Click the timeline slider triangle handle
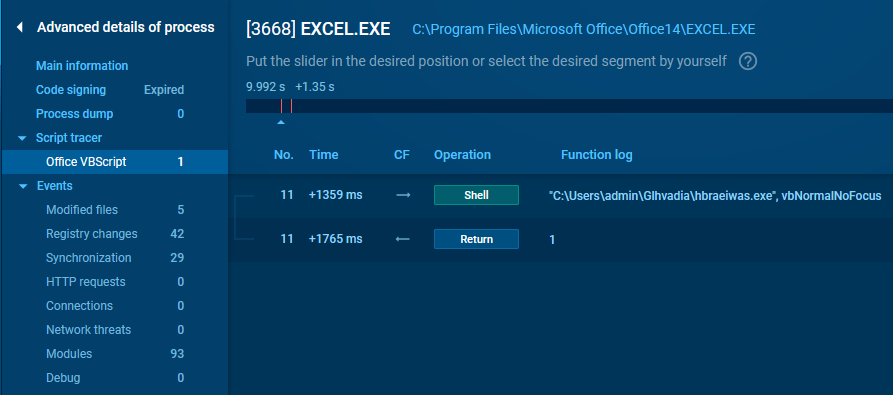 pyautogui.click(x=280, y=122)
